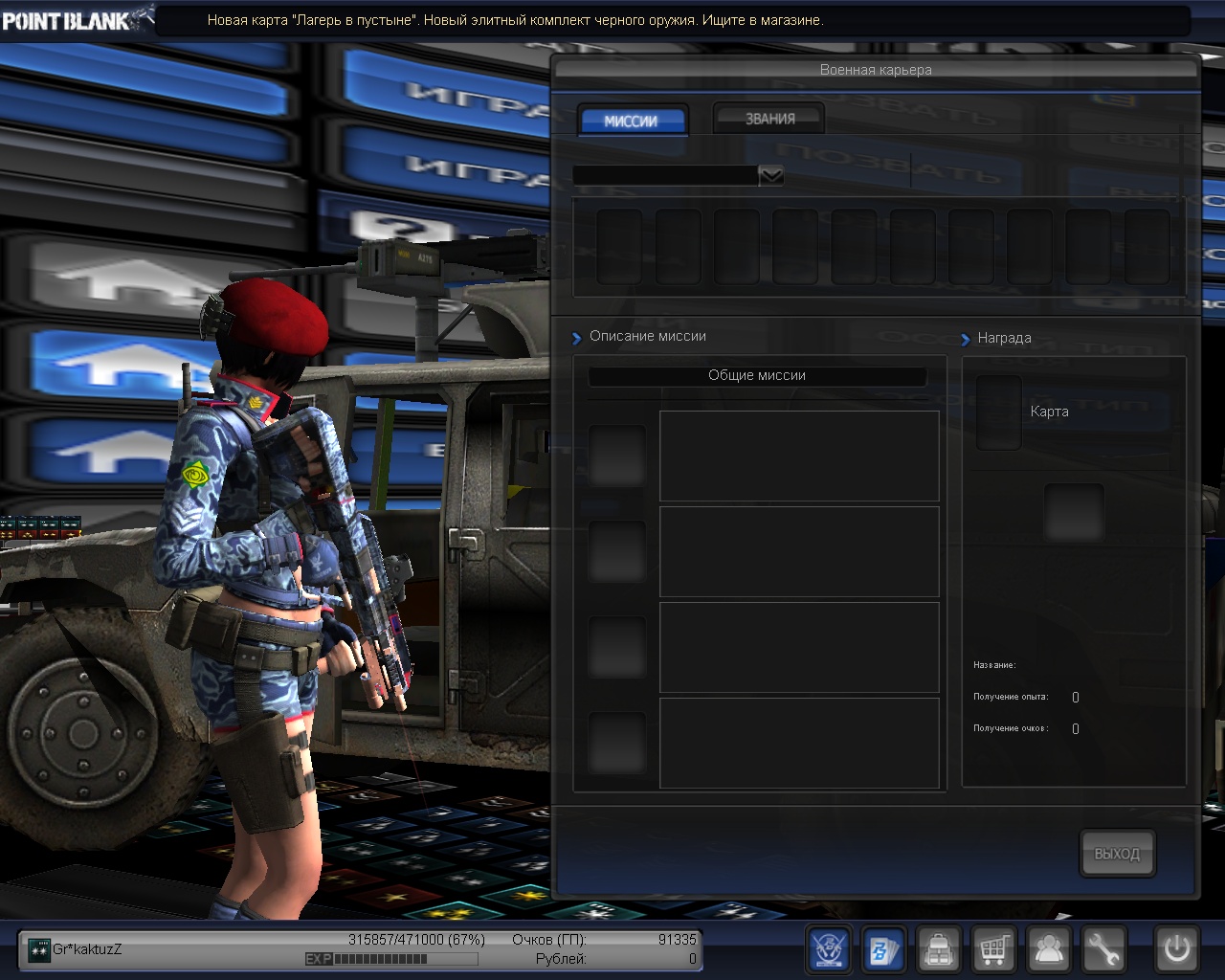1225x980 pixels.
Task: Select the second mission icon slot
Action: [x=617, y=552]
